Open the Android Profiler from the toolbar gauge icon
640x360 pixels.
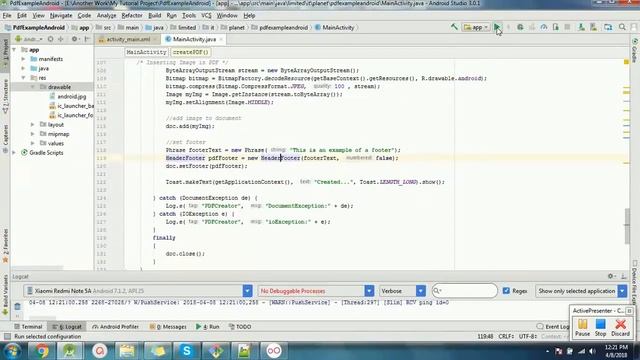(x=544, y=27)
